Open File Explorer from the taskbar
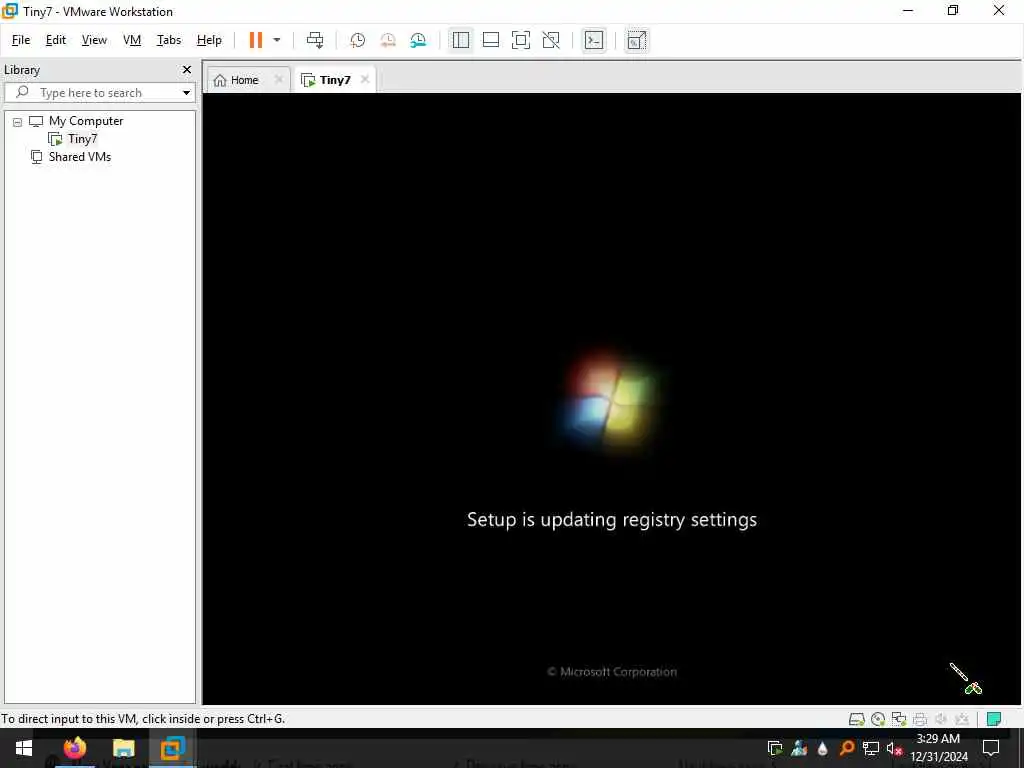Screen dimensions: 1024x768 click(123, 748)
